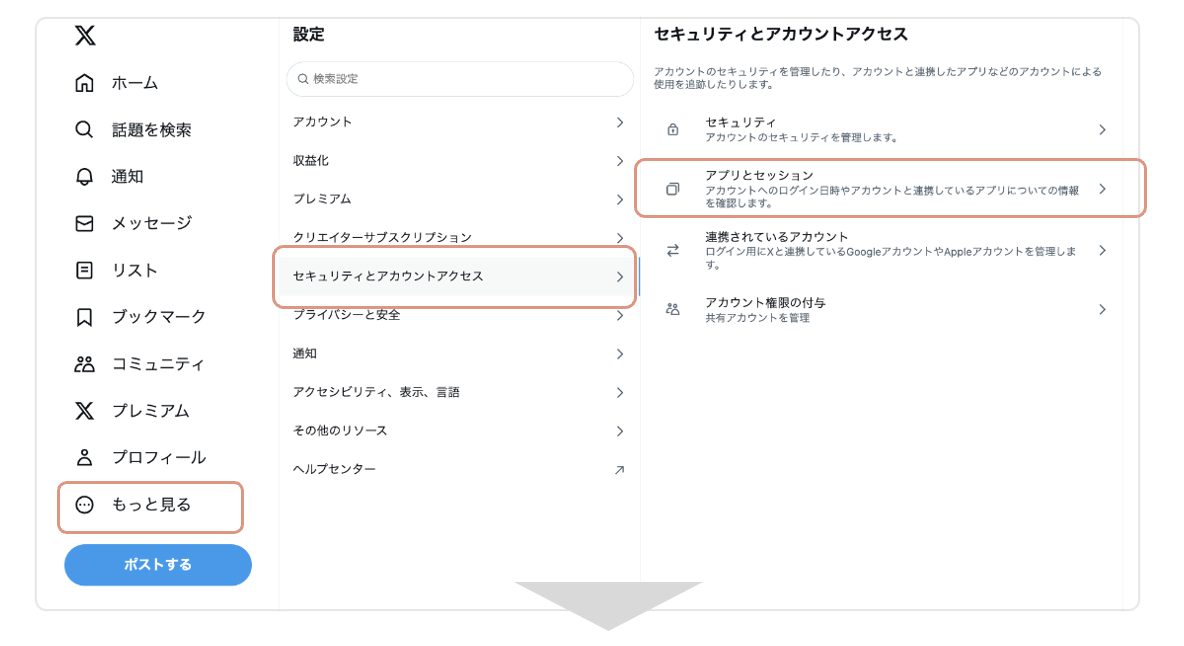Open the messages envelope icon (メッセージ)
Screen dimensions: 1184x646
click(85, 223)
